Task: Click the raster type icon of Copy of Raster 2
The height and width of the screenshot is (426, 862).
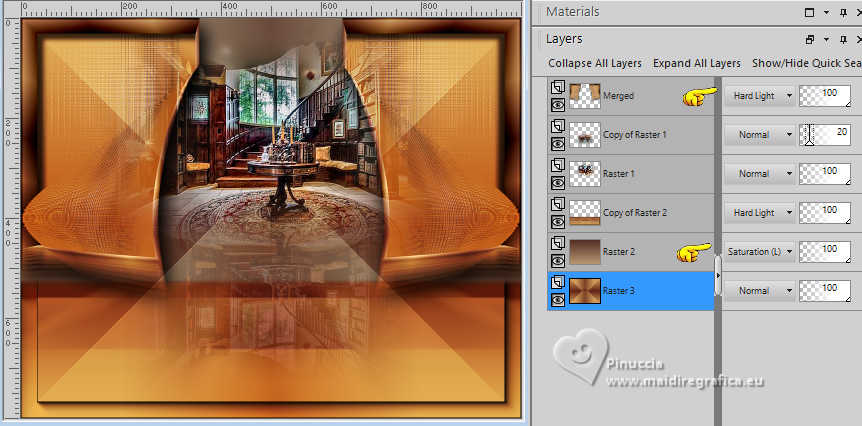Action: [x=558, y=205]
